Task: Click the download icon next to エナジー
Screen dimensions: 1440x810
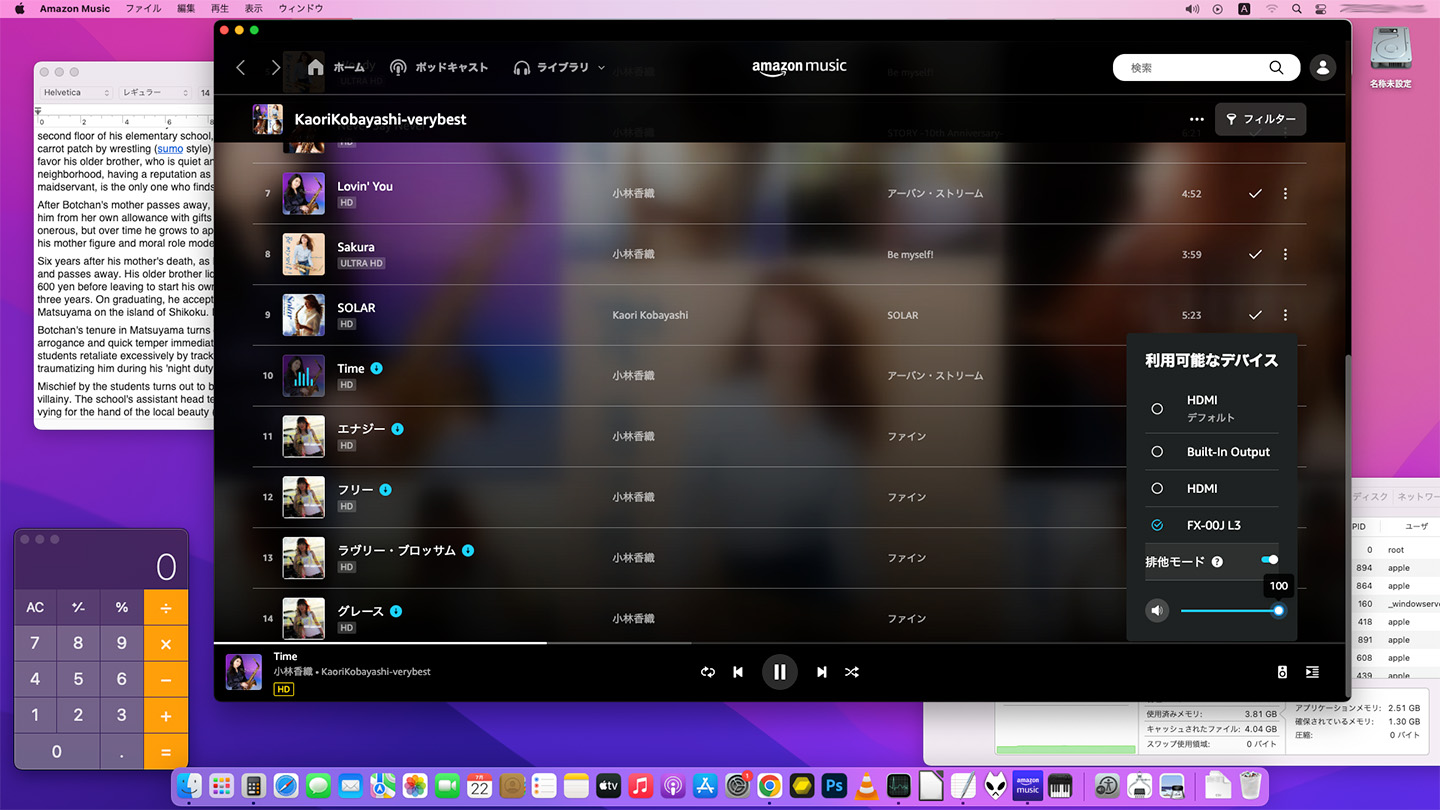Action: pyautogui.click(x=397, y=429)
